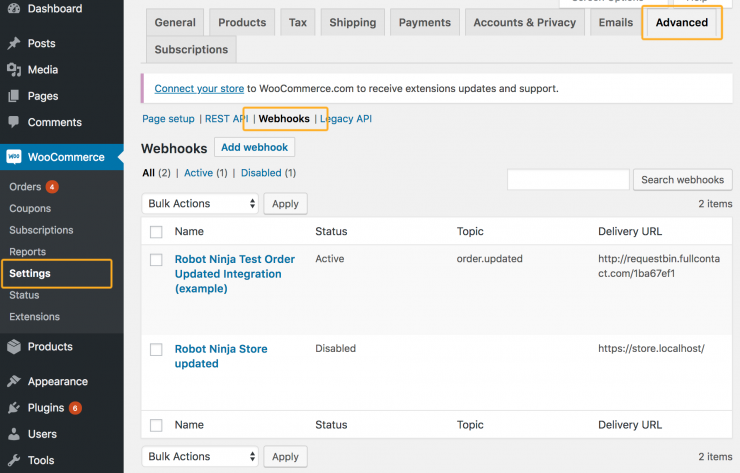
Task: Switch to the General tab
Action: 175,22
